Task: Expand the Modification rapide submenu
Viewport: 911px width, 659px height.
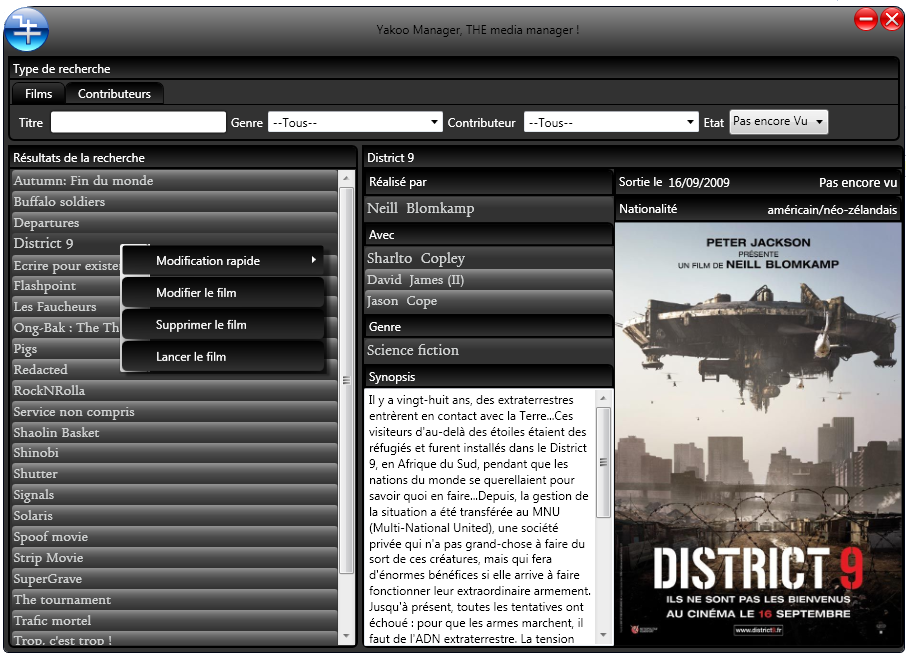Action: point(223,260)
